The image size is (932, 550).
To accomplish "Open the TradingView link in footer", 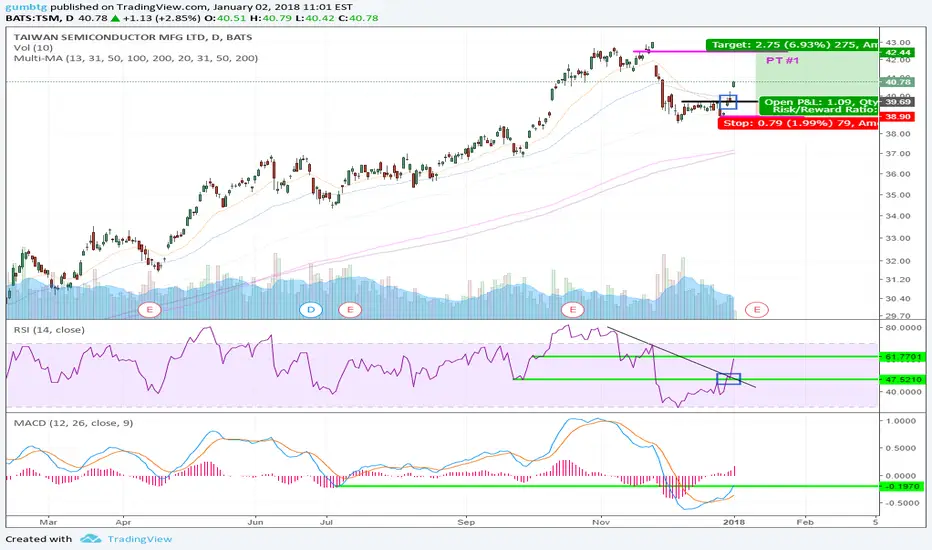I will 140,539.
